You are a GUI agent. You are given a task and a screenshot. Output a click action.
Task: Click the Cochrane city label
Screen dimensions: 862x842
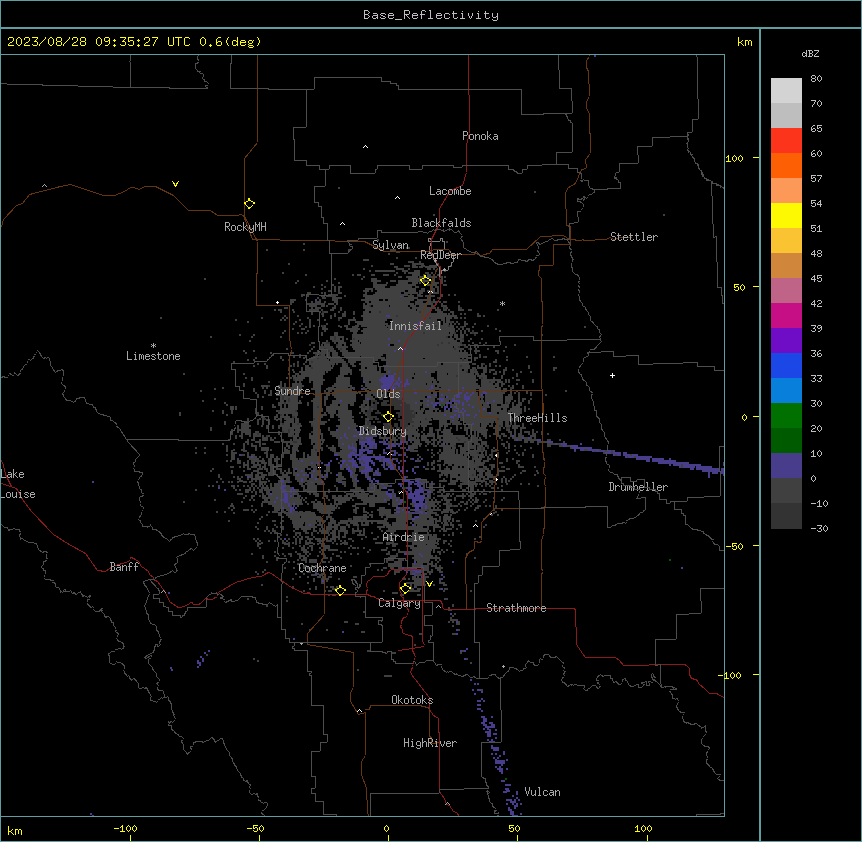pyautogui.click(x=322, y=568)
